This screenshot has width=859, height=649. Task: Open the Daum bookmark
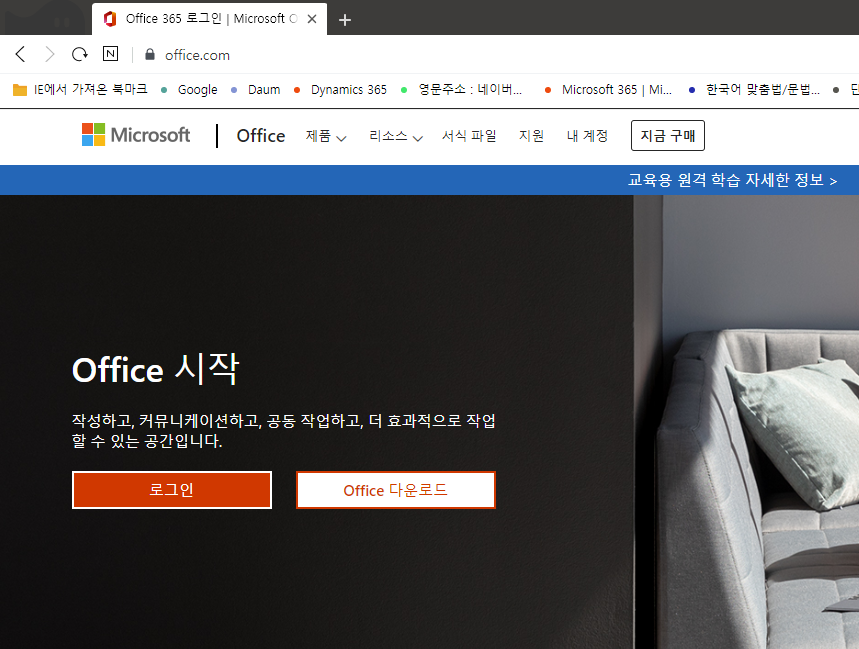pyautogui.click(x=256, y=90)
